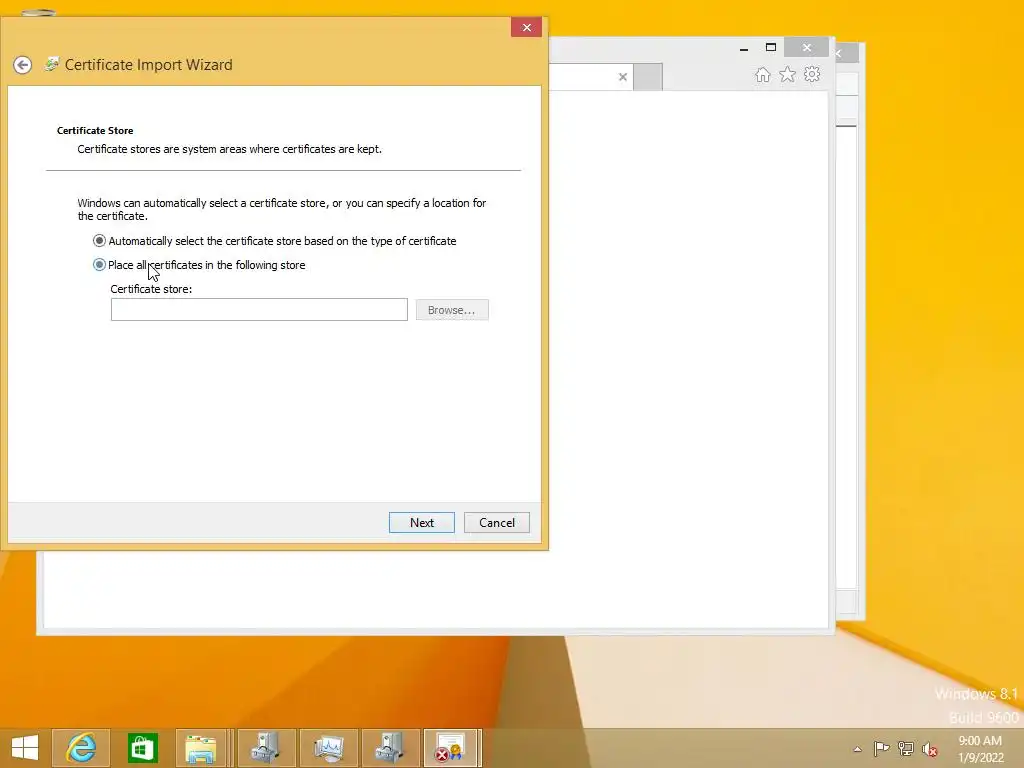Close the Internet Explorer window

[807, 47]
